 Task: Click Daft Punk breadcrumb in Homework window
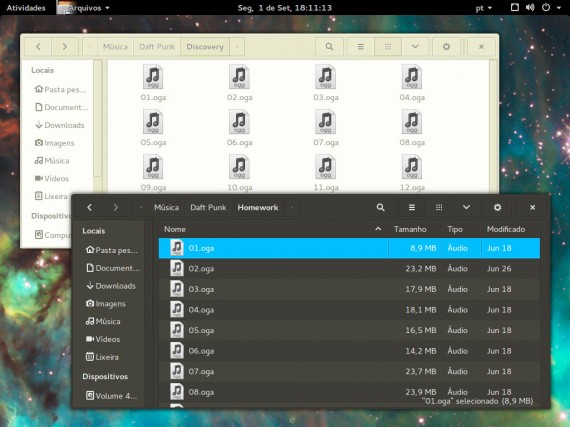point(208,208)
